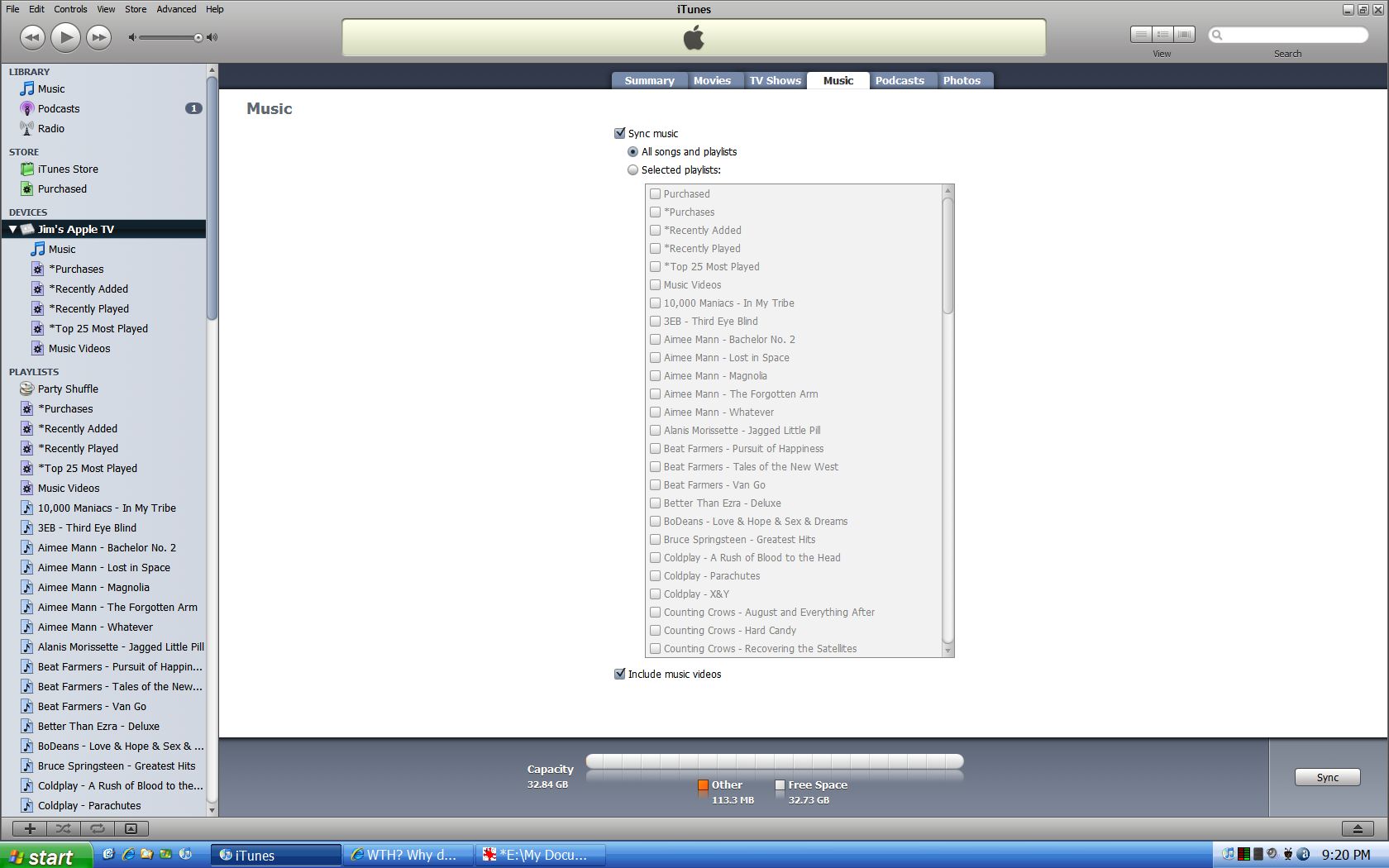This screenshot has width=1389, height=868.
Task: Click the capacity usage bar
Action: coord(775,761)
